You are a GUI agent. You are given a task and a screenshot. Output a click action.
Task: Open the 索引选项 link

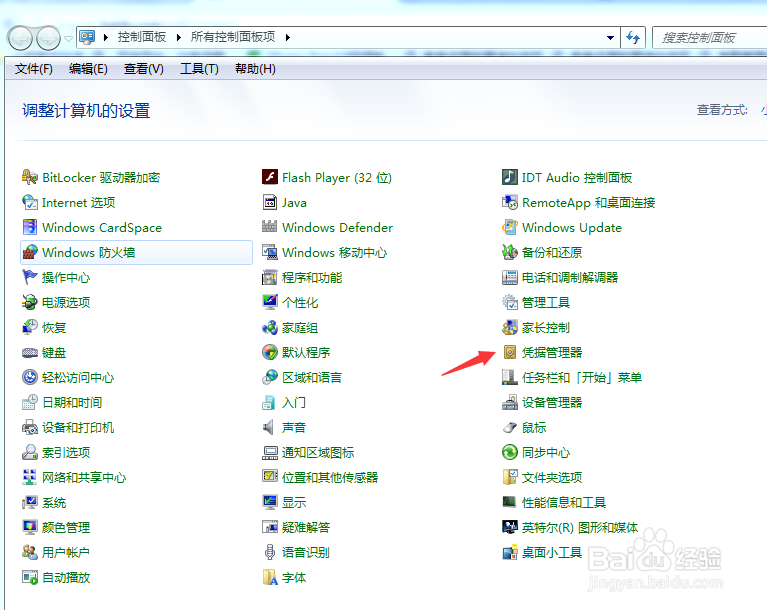click(x=66, y=452)
